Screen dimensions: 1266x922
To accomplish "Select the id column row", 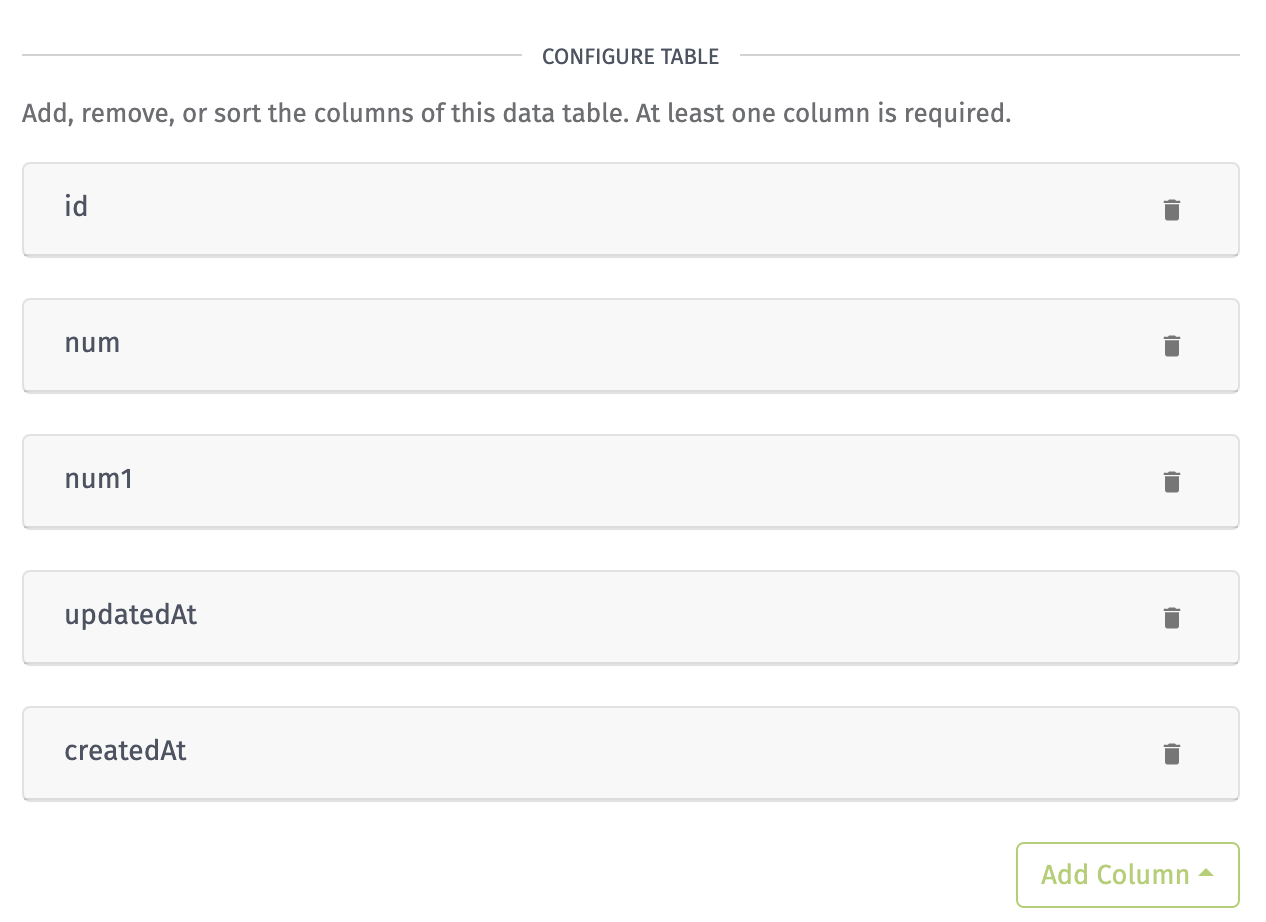I will pyautogui.click(x=631, y=210).
